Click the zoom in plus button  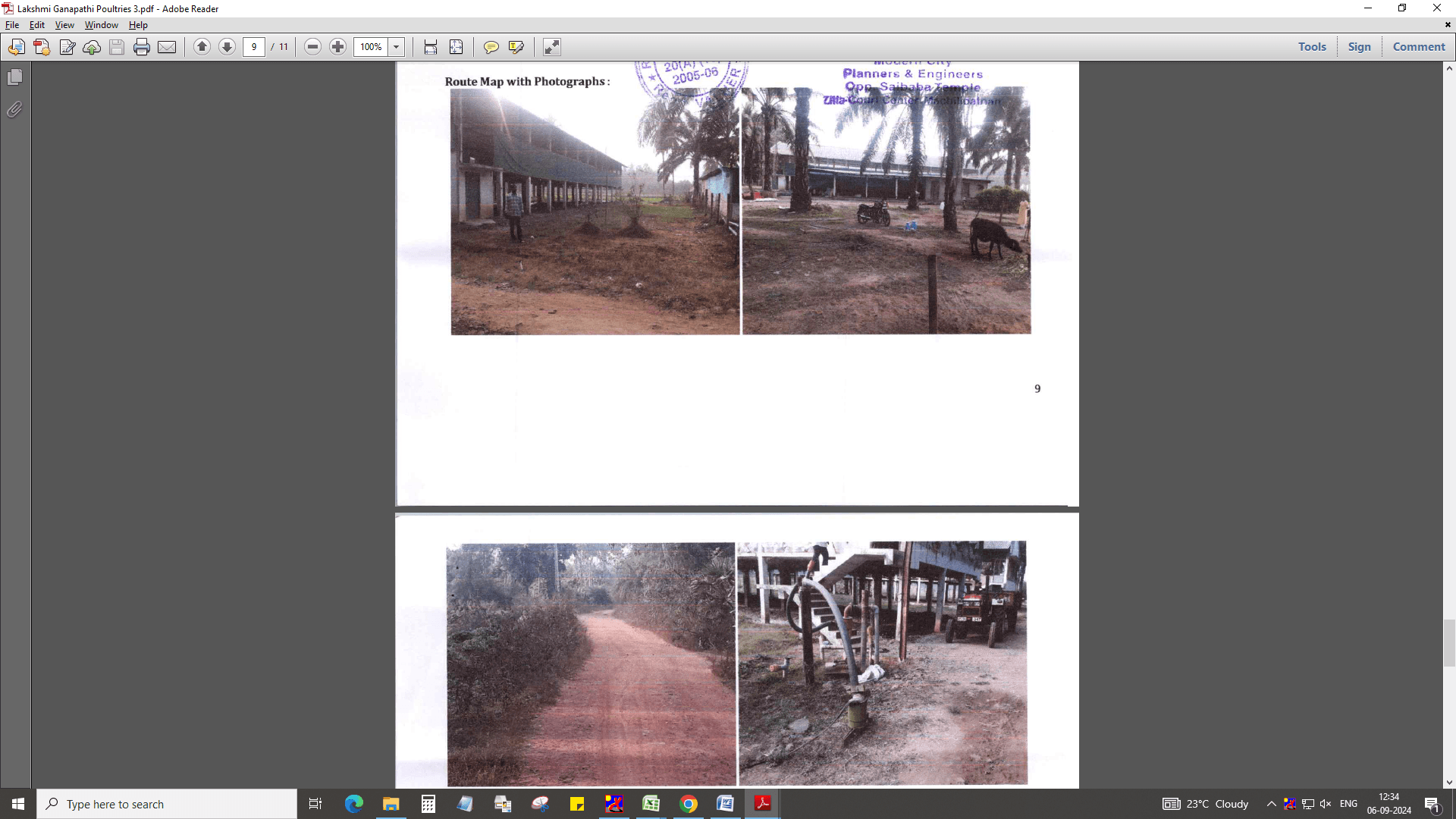tap(337, 47)
